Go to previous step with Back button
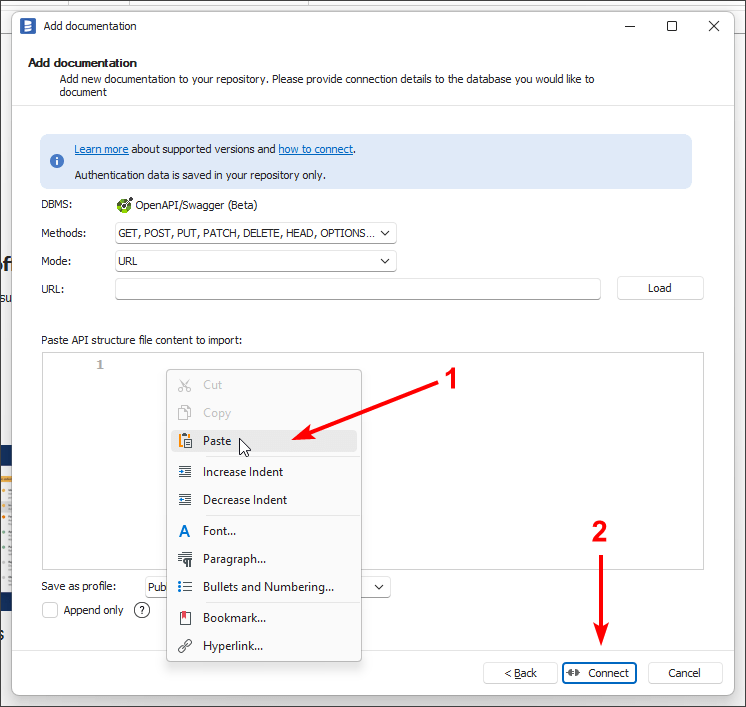Viewport: 746px width, 707px height. (520, 673)
